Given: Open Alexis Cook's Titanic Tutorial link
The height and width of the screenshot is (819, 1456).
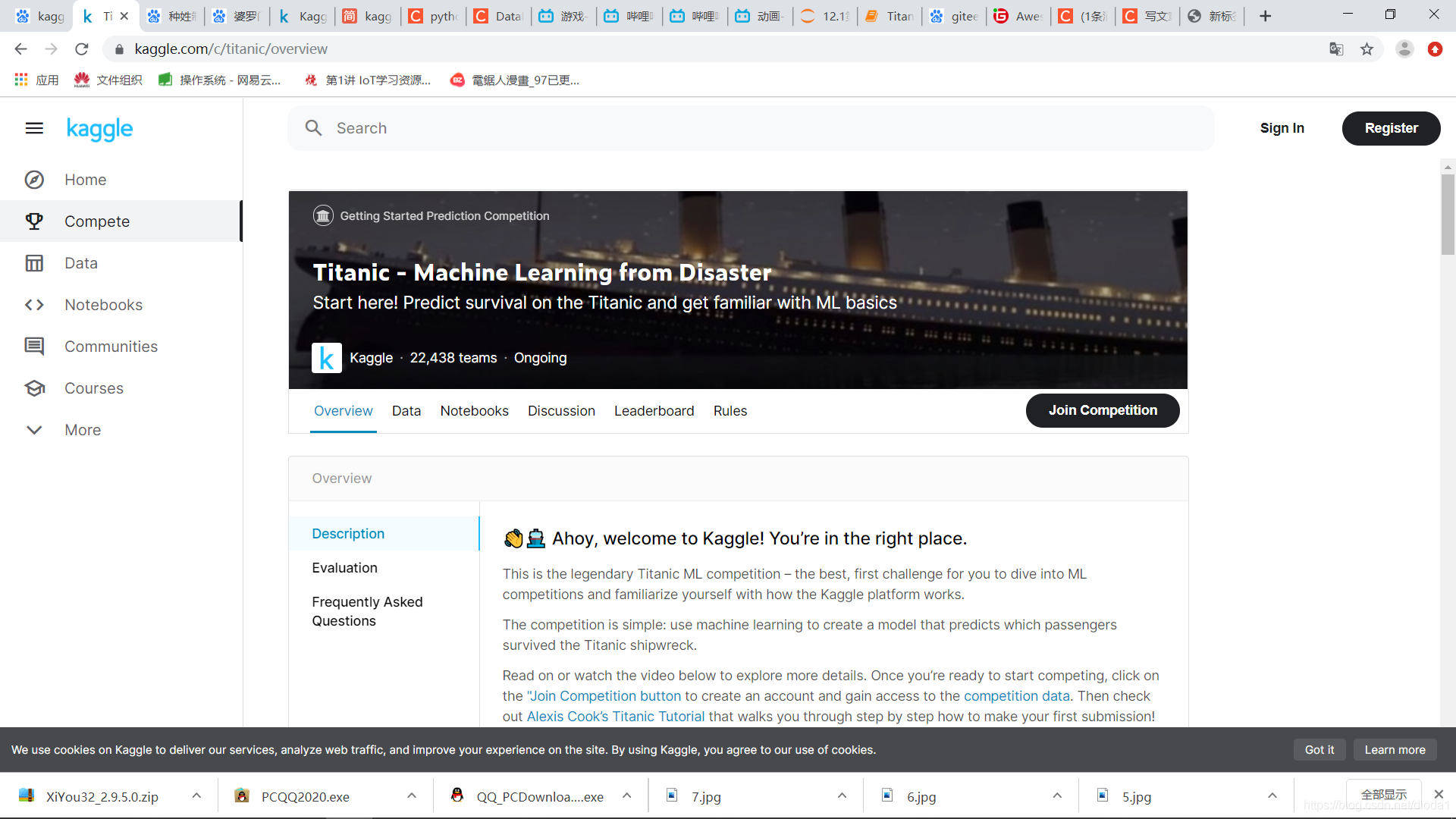Looking at the screenshot, I should [x=615, y=717].
